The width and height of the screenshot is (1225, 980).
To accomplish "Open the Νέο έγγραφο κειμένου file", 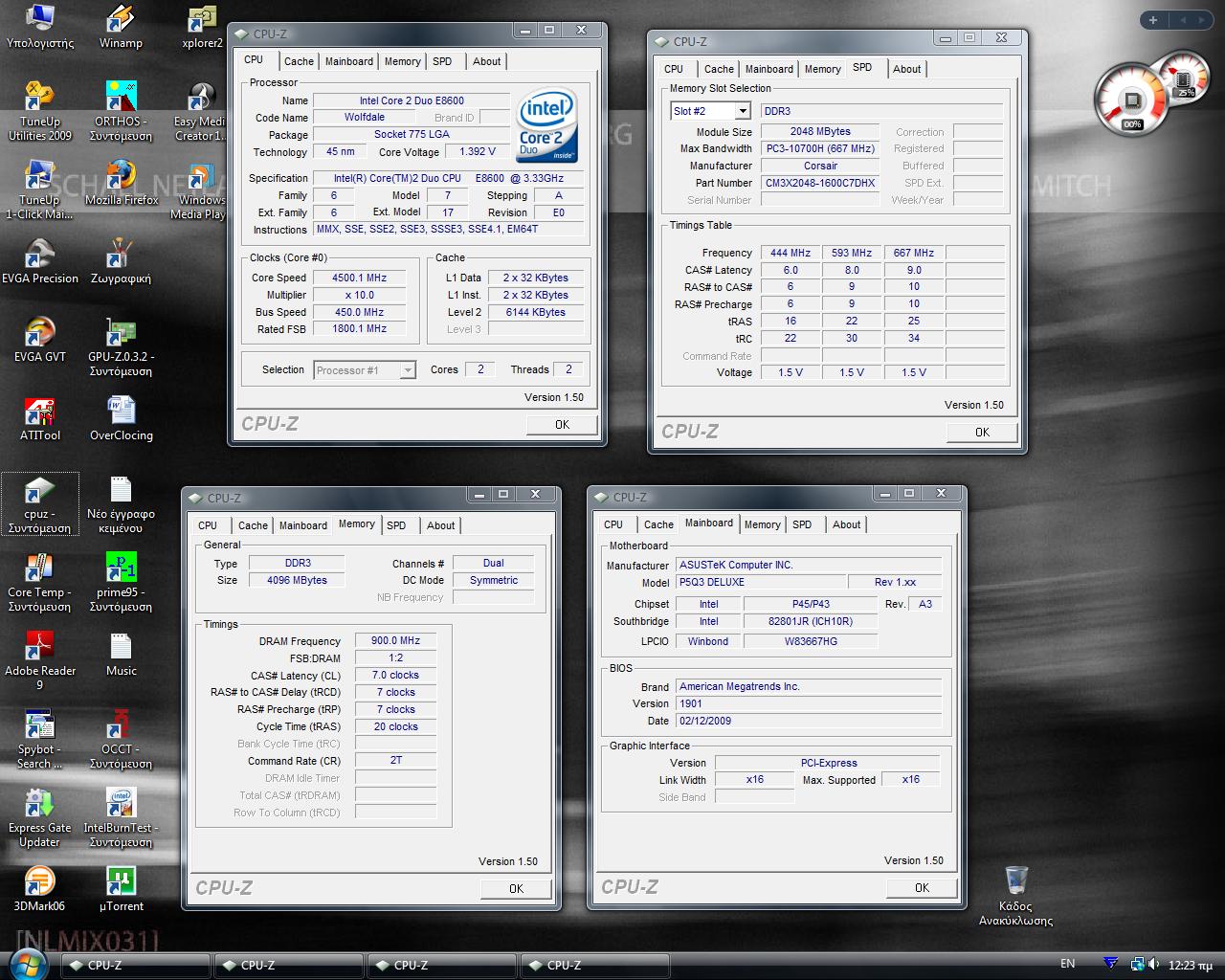I will [121, 503].
